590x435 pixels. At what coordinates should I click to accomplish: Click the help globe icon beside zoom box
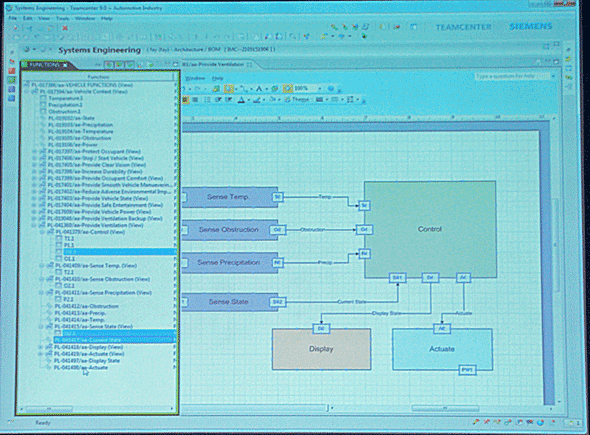[x=330, y=88]
